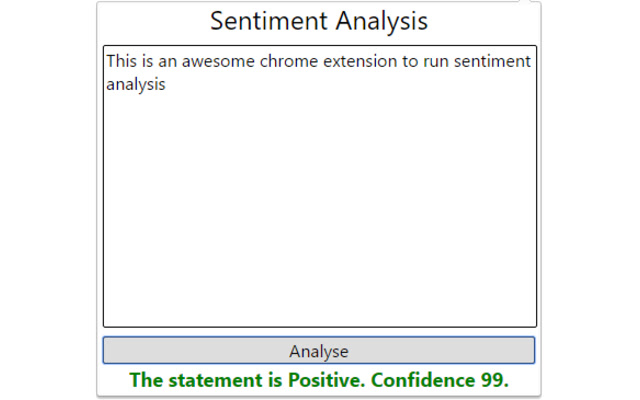Screen dimensions: 640x400
Task: Click the green result message
Action: click(x=319, y=380)
